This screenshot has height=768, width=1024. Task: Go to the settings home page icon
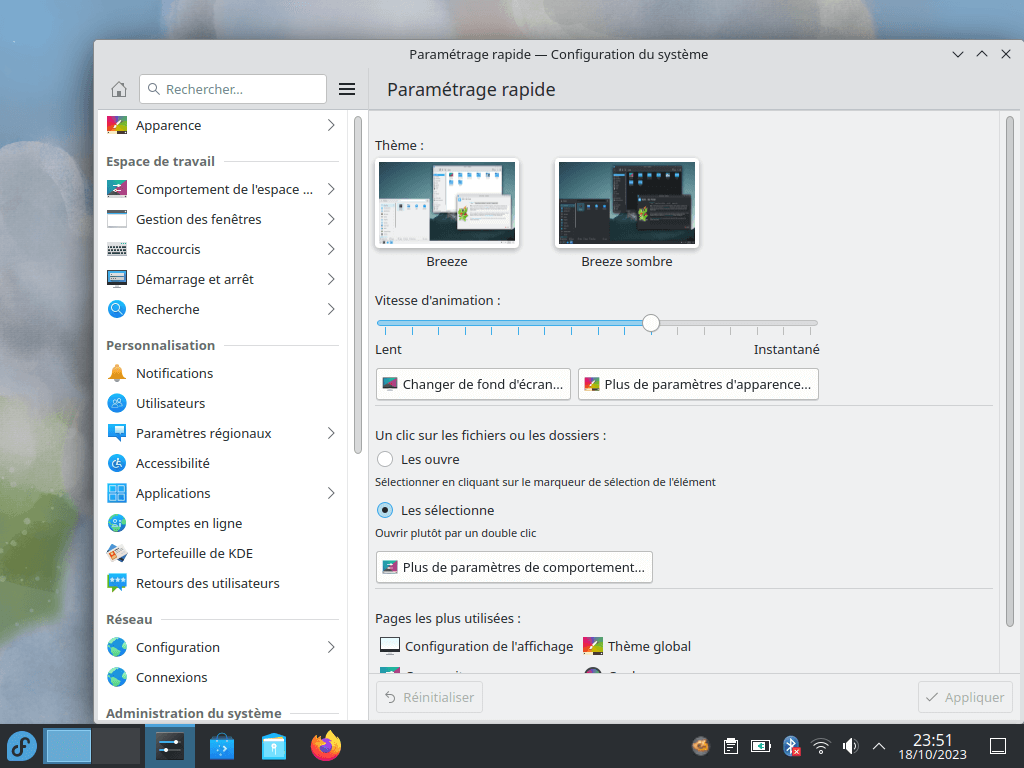tap(119, 89)
